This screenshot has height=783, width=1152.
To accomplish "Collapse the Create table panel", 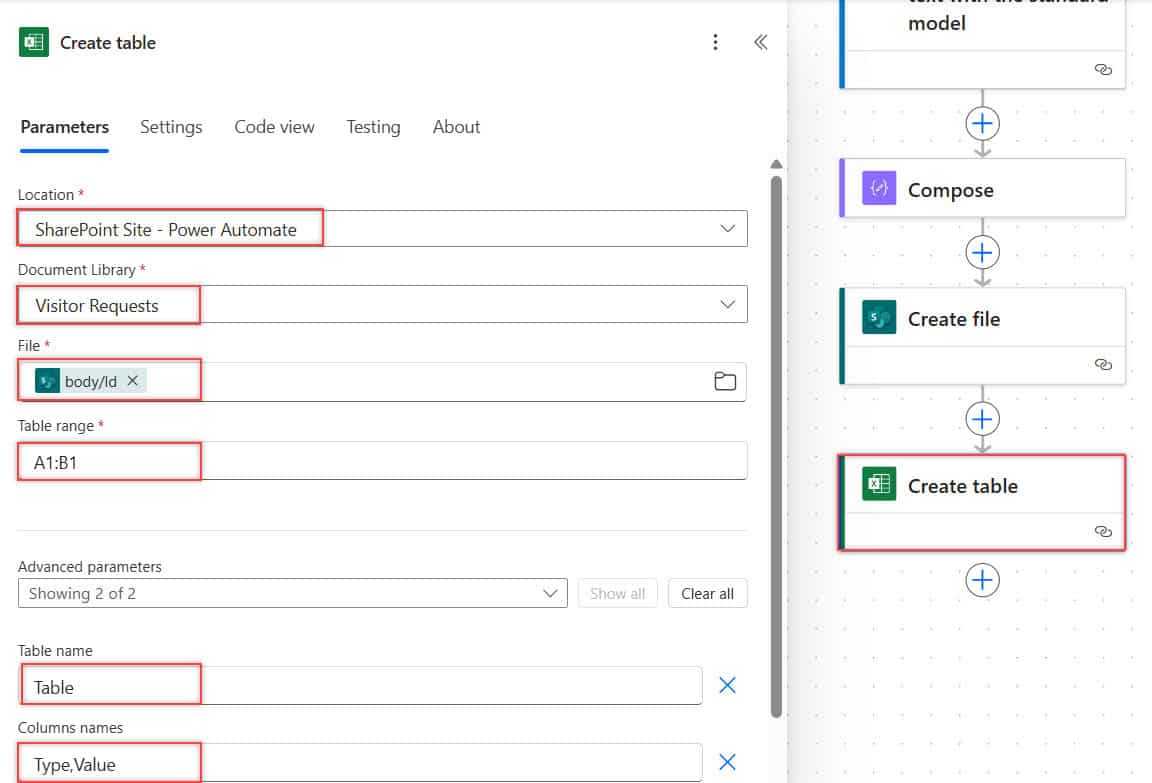I will coord(760,42).
